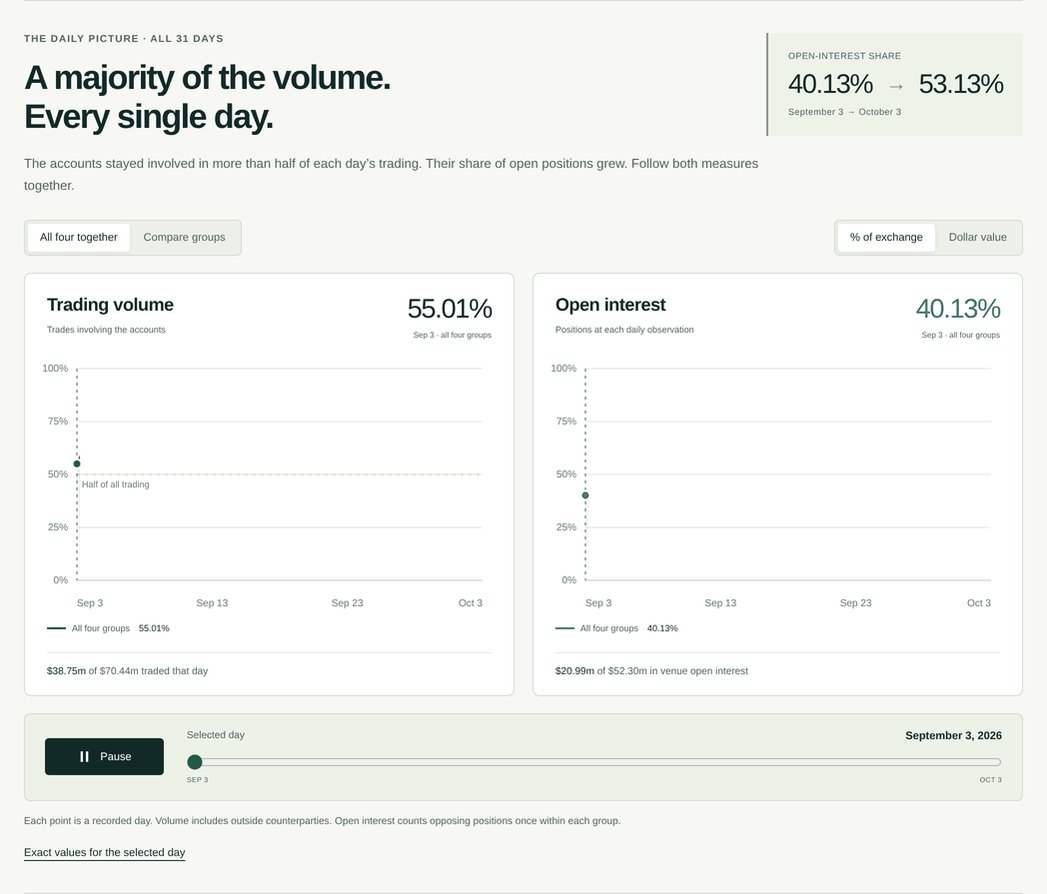Click the 40.13% figure in open-interest share box
This screenshot has height=894, width=1047.
coord(830,84)
